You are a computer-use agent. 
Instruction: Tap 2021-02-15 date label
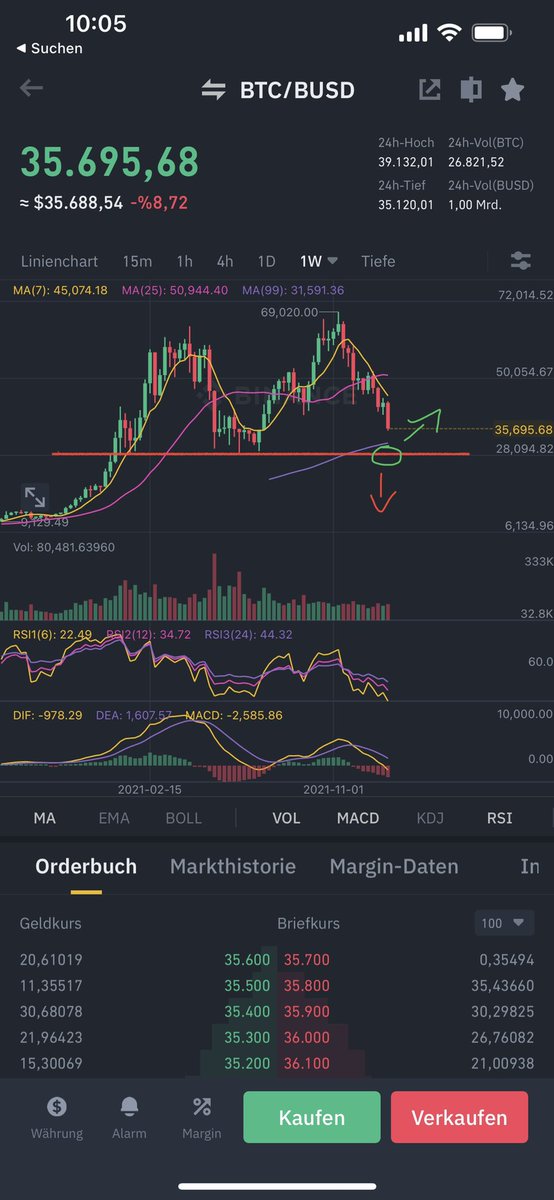[x=148, y=789]
